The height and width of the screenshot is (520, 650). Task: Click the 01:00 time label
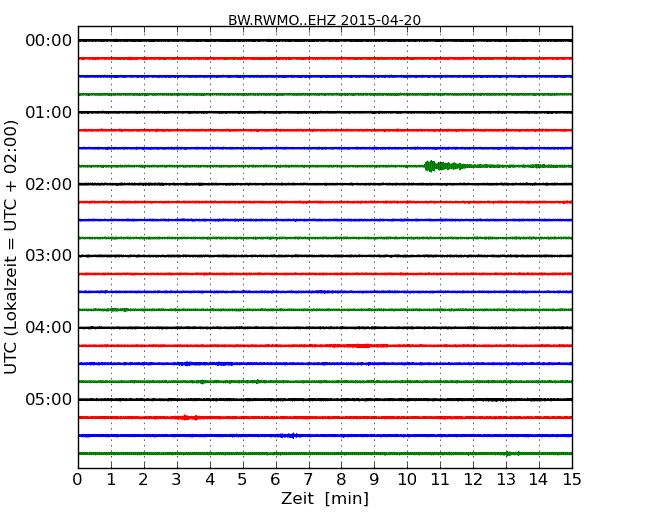(x=49, y=112)
